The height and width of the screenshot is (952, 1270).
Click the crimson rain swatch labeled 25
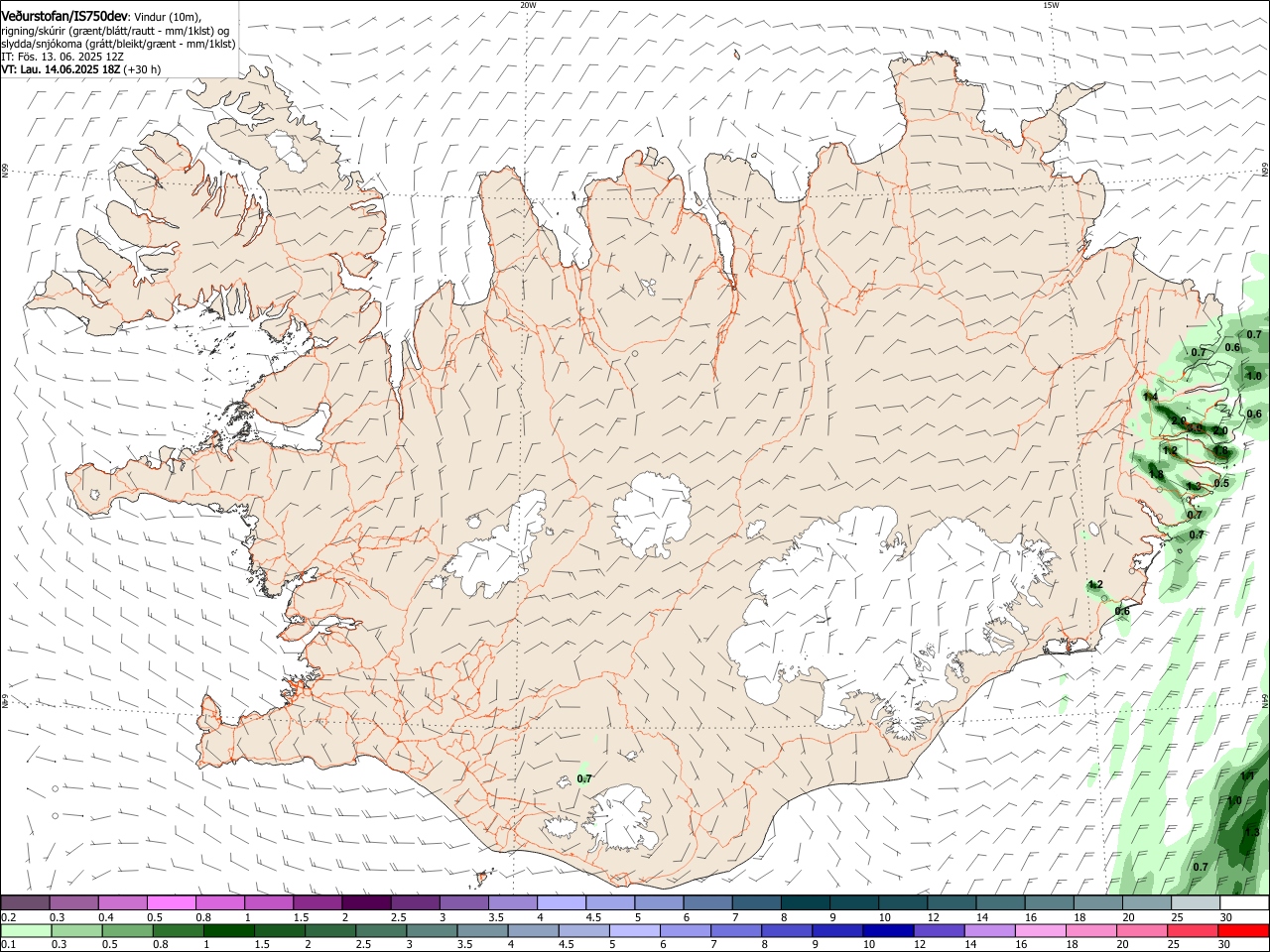tap(1194, 930)
